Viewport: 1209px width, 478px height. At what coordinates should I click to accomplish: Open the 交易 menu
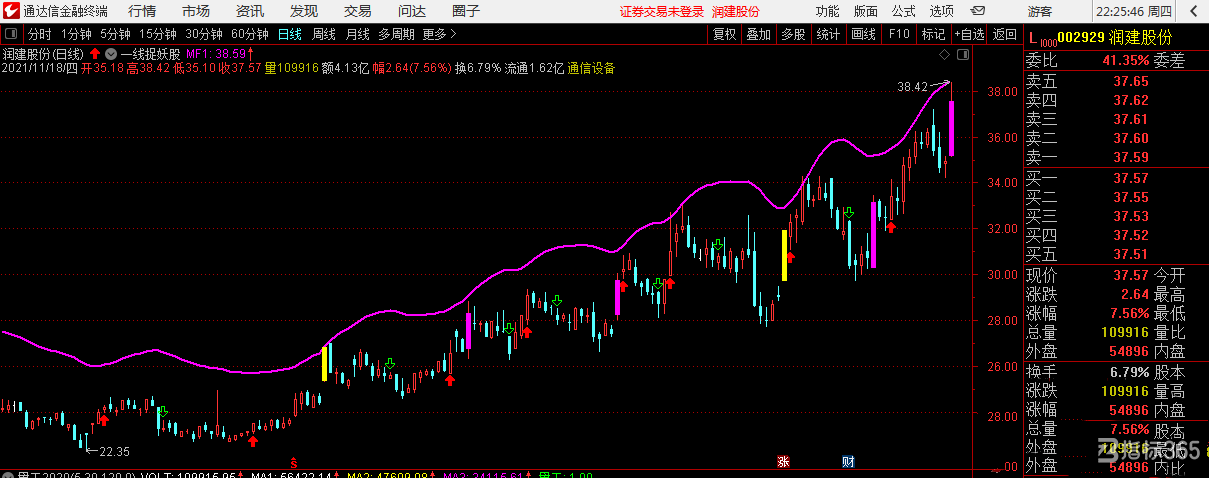[358, 11]
